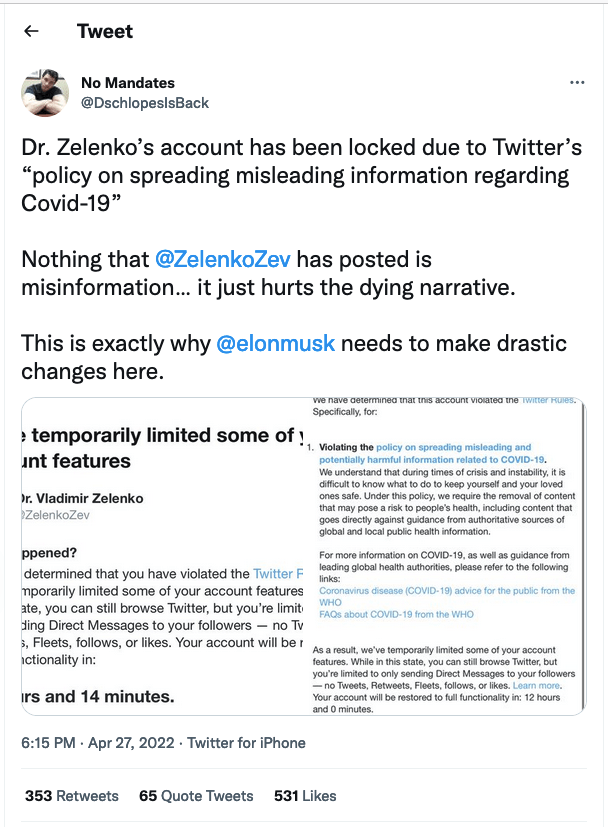Screen dimensions: 608x827
Task: Click the "policy on spreading misleading" link text
Action: tap(453, 447)
